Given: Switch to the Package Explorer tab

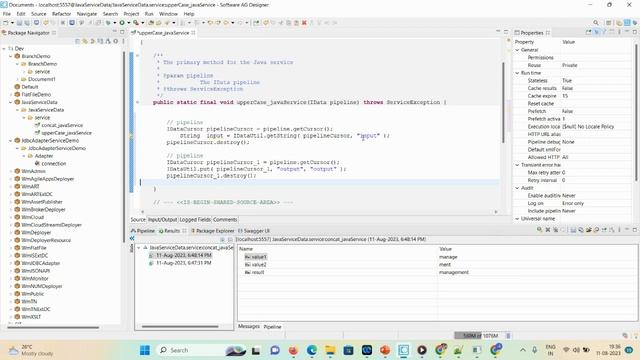Looking at the screenshot, I should click(x=212, y=231).
